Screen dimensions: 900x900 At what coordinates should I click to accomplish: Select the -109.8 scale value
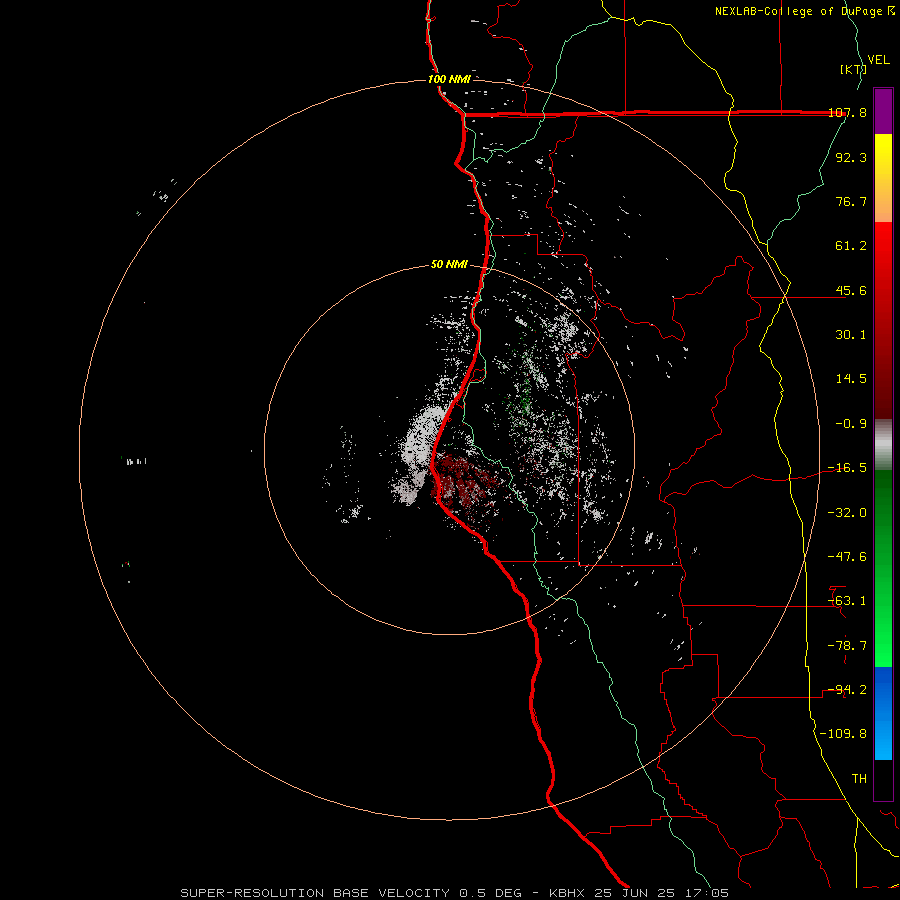[x=844, y=734]
